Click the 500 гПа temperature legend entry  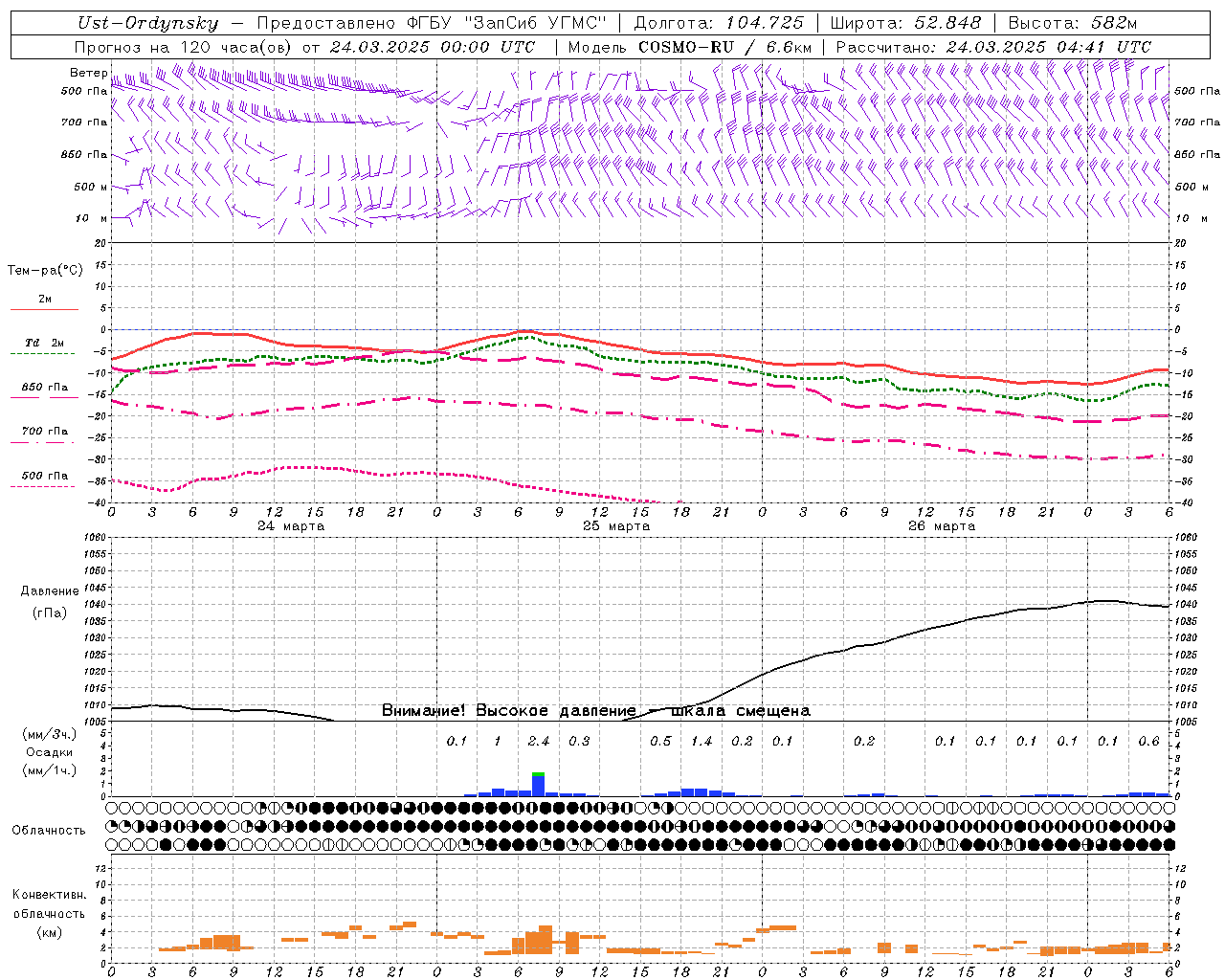(44, 477)
